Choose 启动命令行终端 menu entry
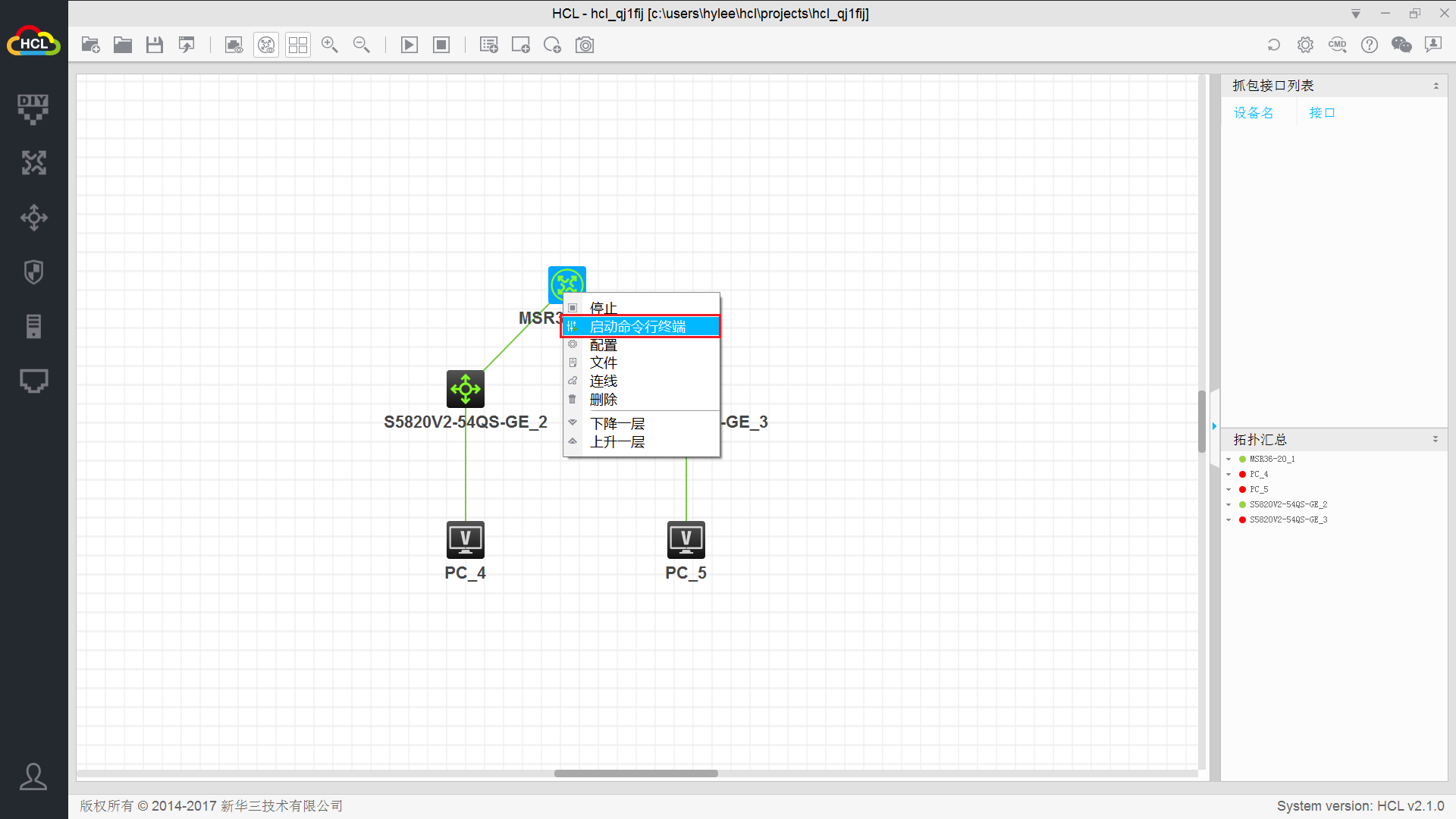The height and width of the screenshot is (819, 1456). tap(642, 327)
